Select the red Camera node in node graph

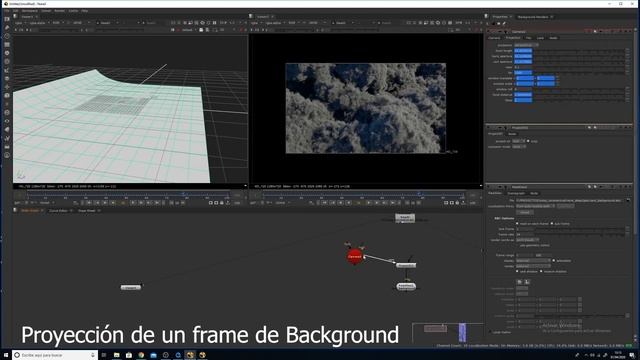355,257
